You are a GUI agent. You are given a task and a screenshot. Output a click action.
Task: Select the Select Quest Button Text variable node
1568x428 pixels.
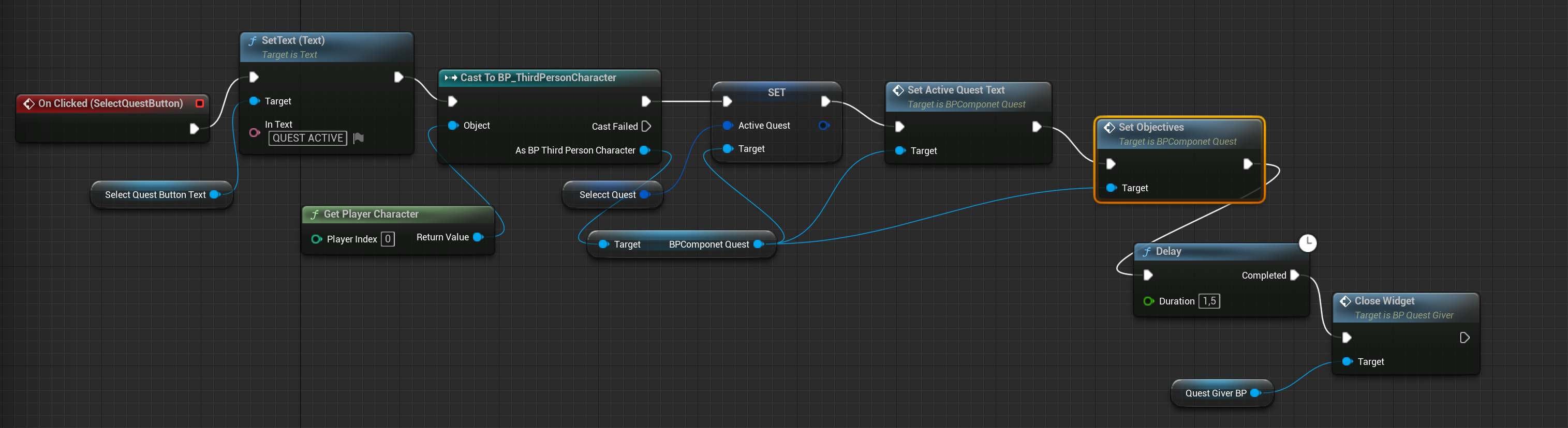click(x=161, y=195)
